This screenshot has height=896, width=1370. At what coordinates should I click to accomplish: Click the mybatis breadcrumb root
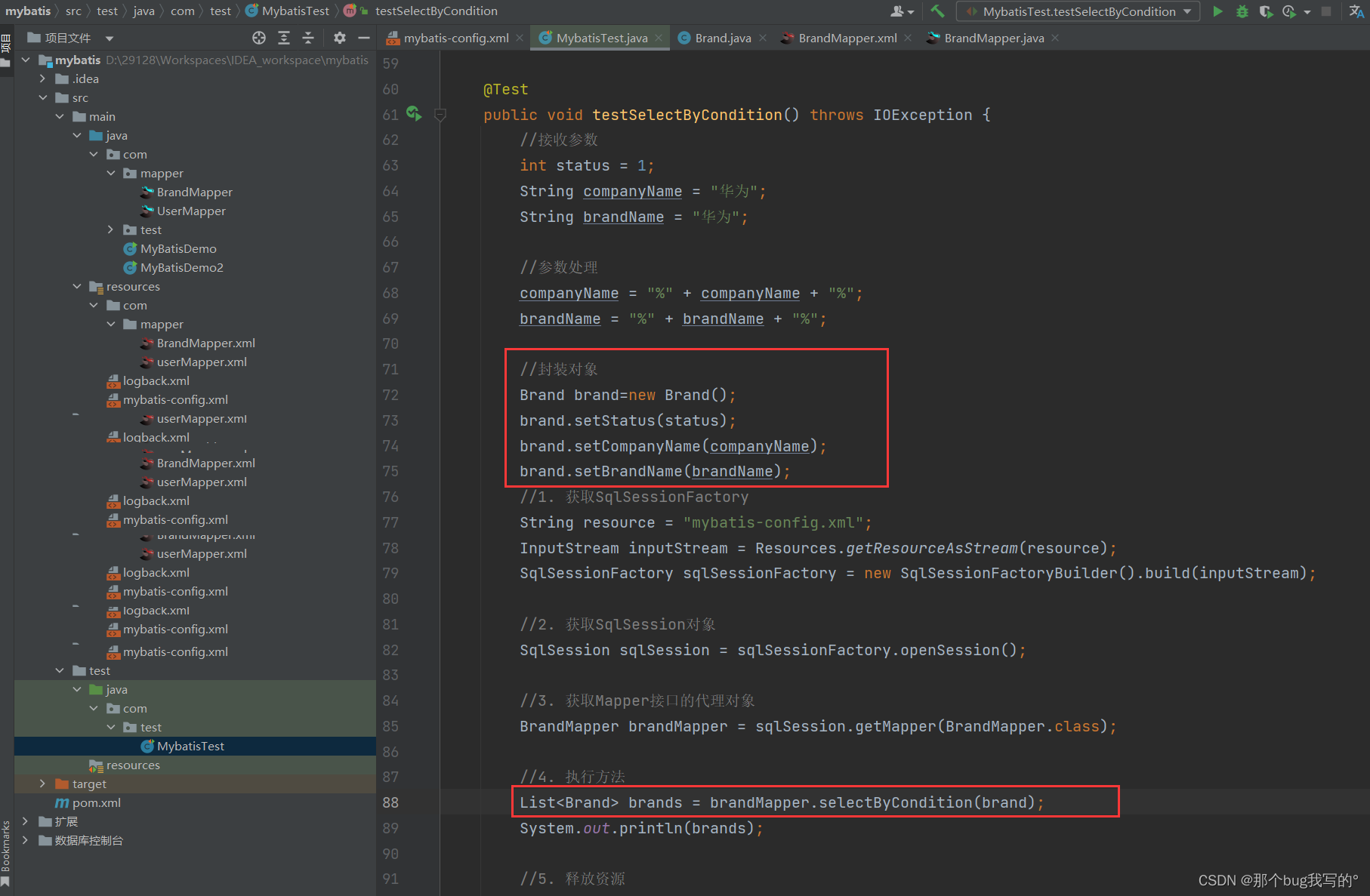coord(27,11)
